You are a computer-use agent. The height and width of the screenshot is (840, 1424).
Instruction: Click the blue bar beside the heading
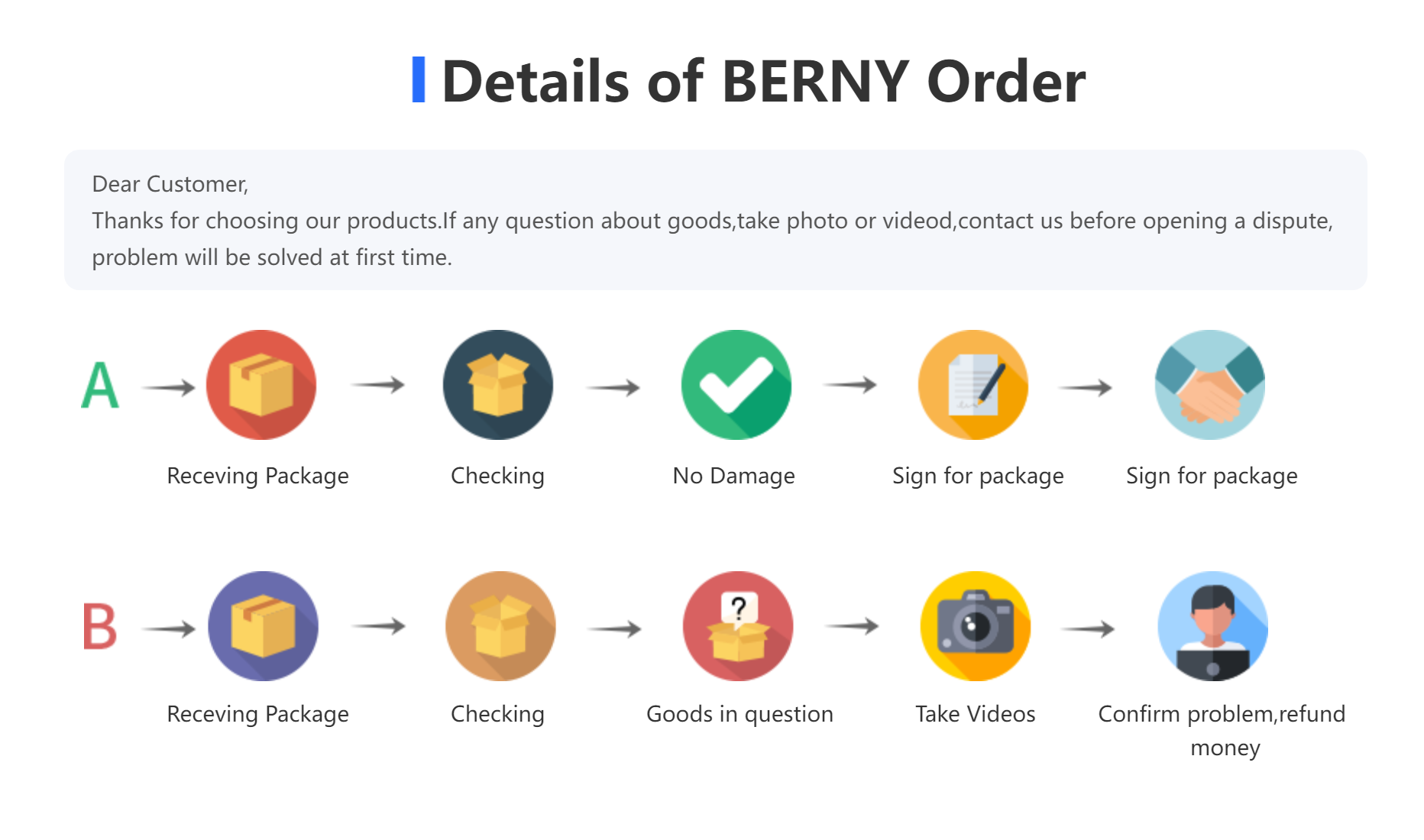point(419,79)
